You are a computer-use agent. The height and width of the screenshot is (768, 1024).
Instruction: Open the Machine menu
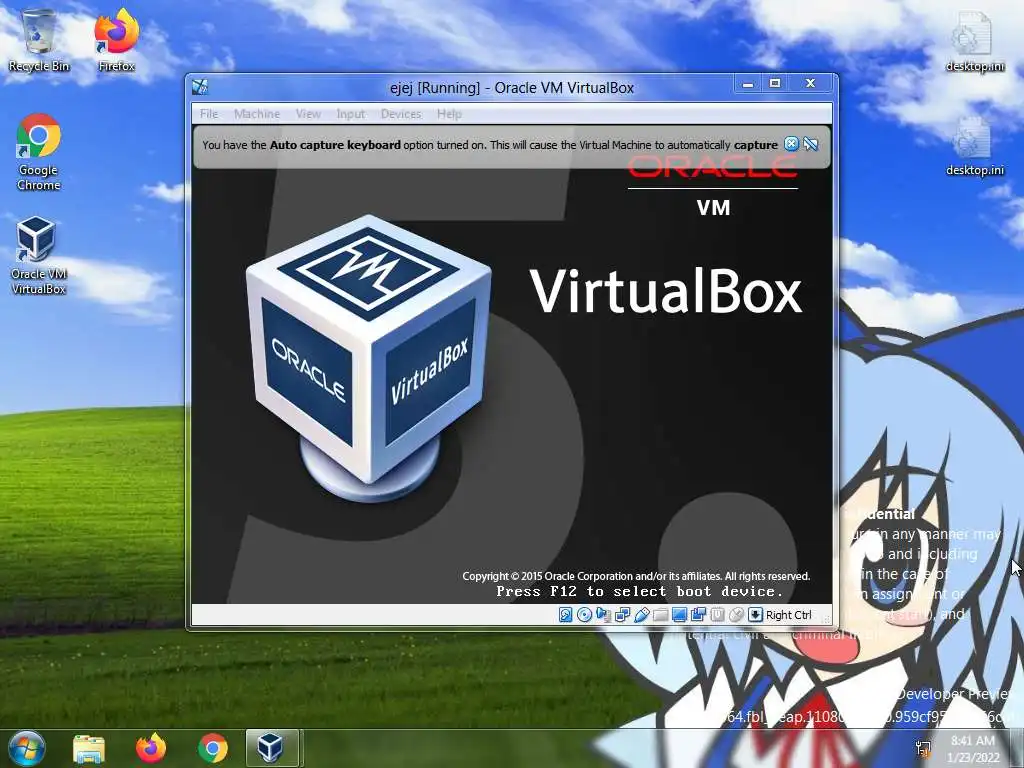[257, 114]
